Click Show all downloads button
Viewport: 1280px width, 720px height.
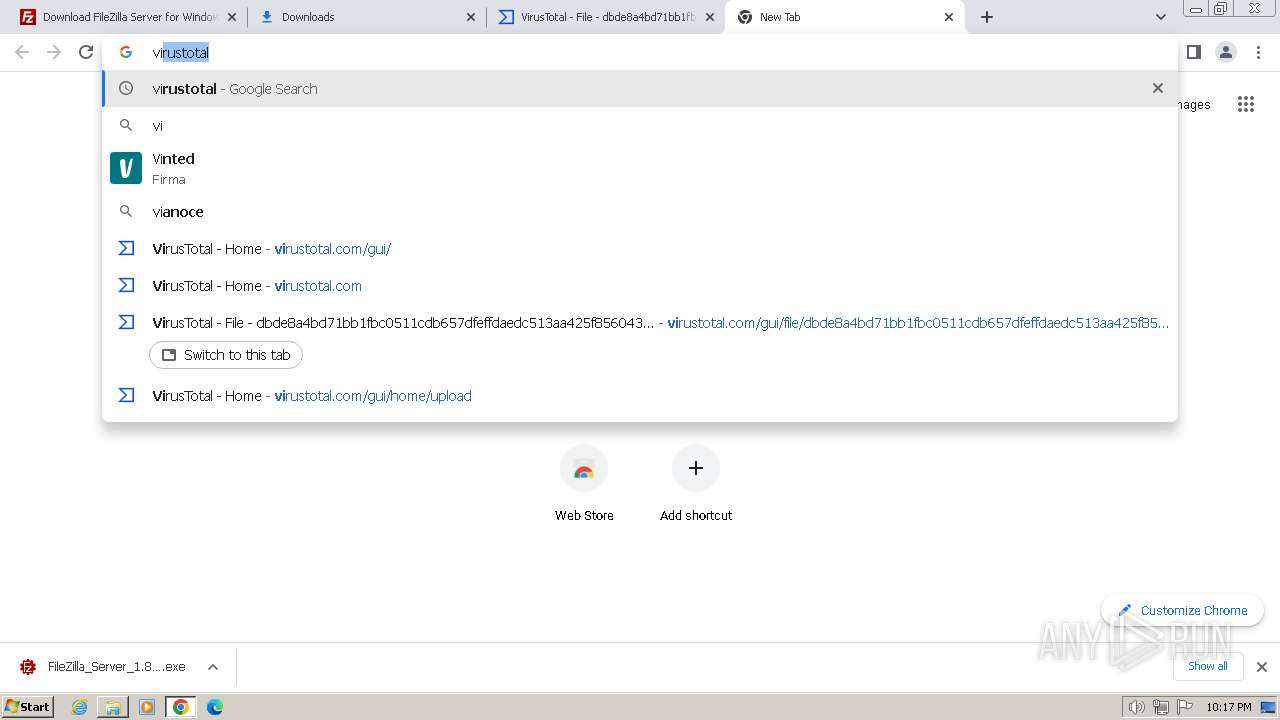tap(1208, 666)
